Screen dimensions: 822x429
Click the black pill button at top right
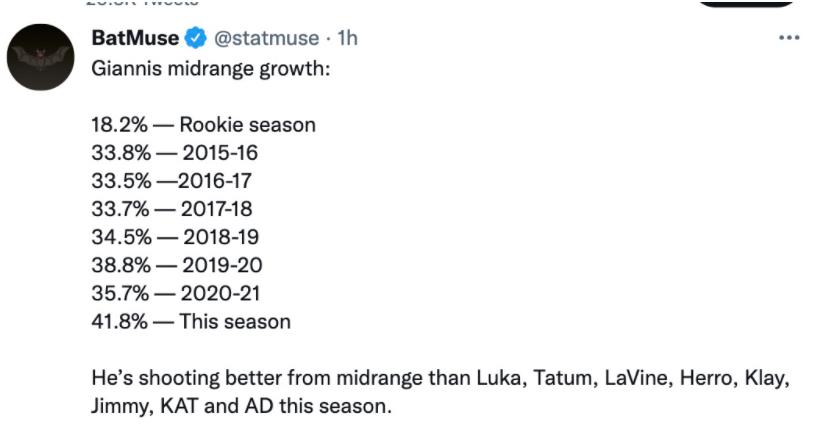click(745, 3)
